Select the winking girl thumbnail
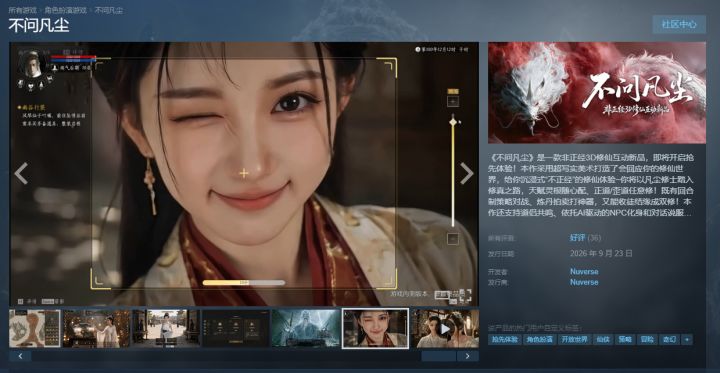Image resolution: width=720 pixels, height=373 pixels. pyautogui.click(x=375, y=328)
